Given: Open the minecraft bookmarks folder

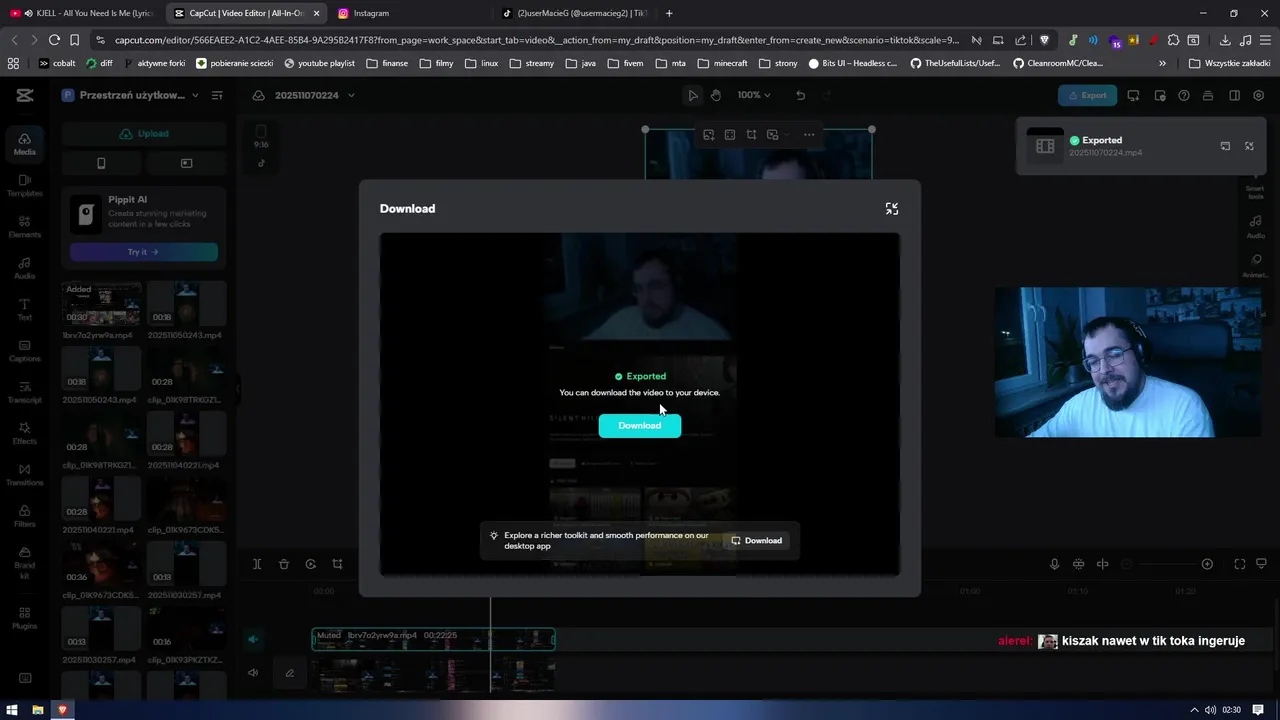Looking at the screenshot, I should [x=723, y=63].
